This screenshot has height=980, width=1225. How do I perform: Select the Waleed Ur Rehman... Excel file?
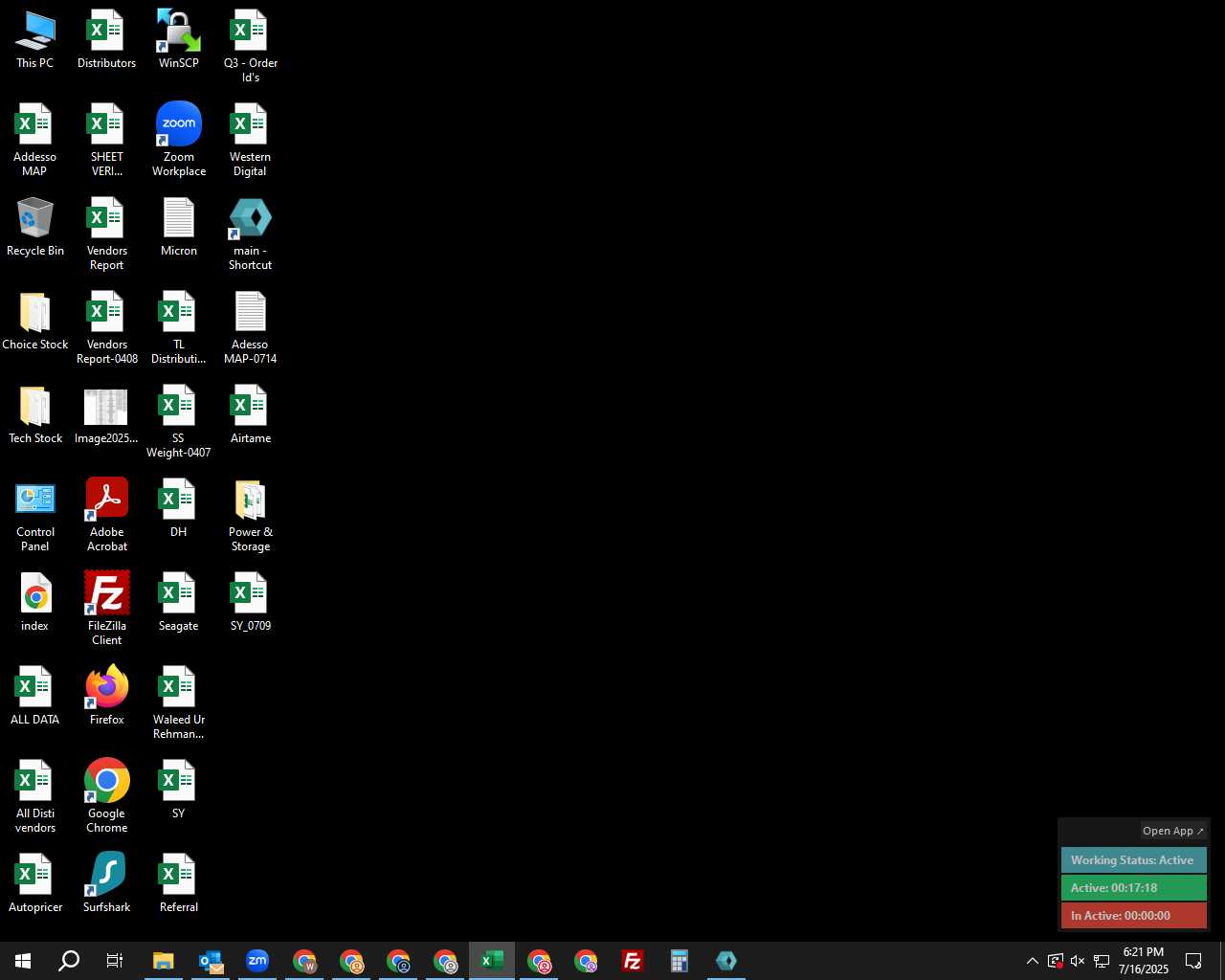pyautogui.click(x=179, y=703)
